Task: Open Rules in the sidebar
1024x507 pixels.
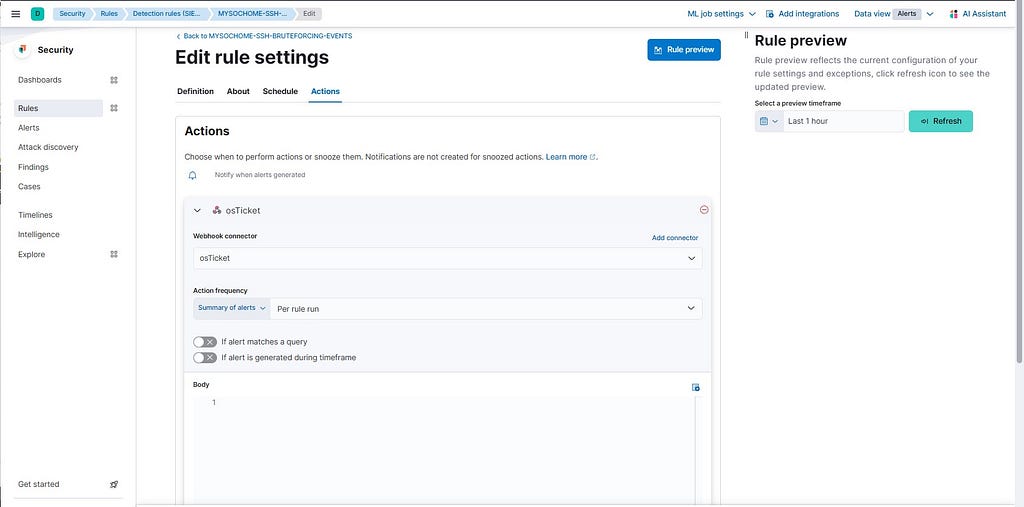Action: (x=58, y=108)
